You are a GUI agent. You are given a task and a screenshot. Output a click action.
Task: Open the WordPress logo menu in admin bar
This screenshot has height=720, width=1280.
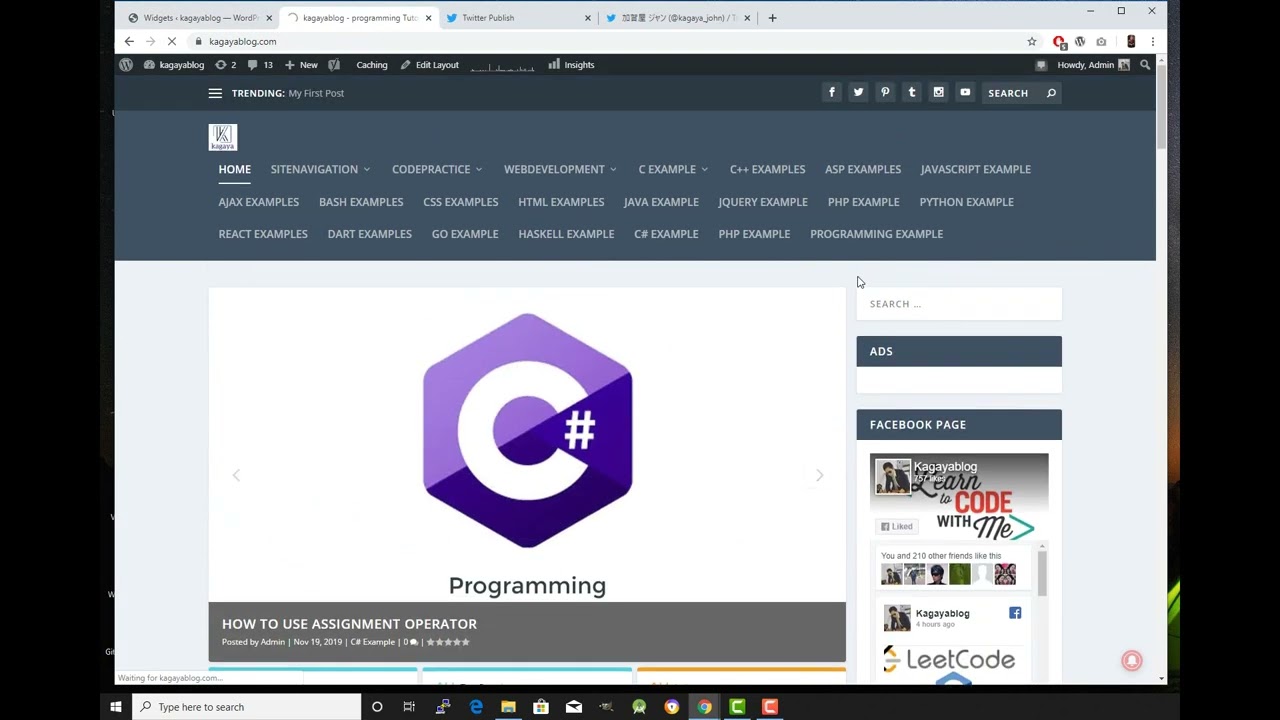pos(126,65)
